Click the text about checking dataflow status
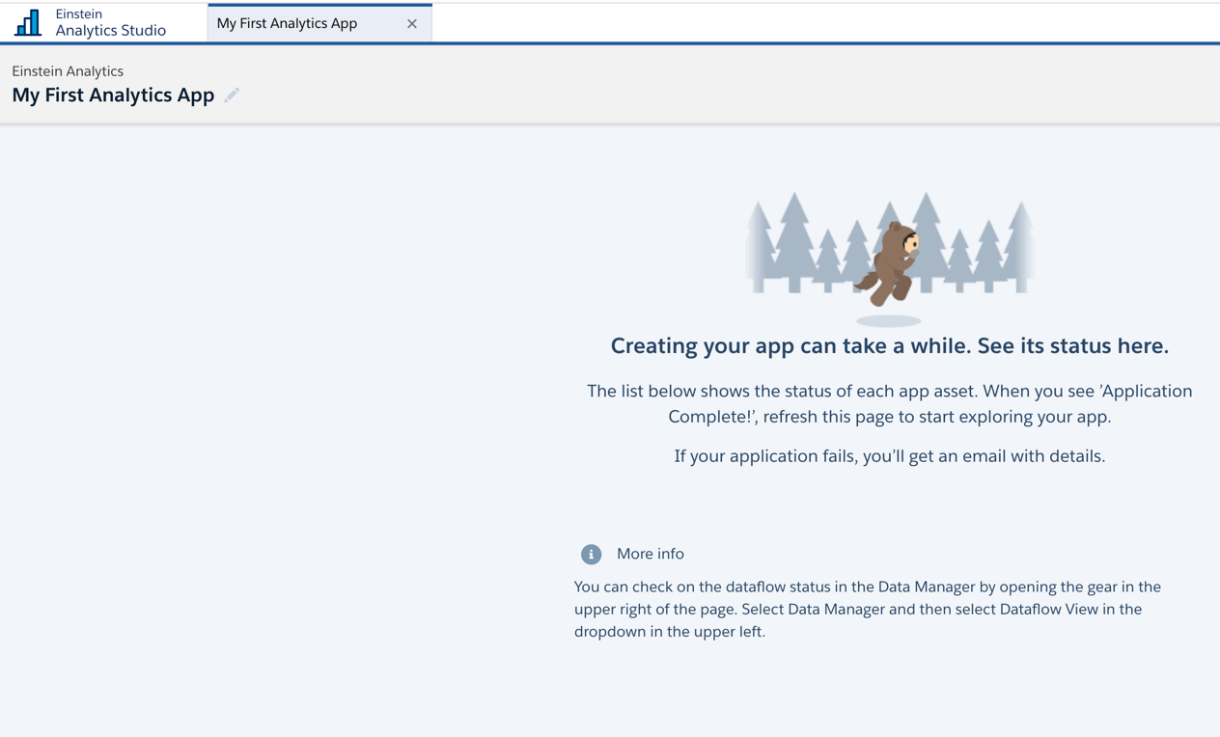 [x=867, y=609]
